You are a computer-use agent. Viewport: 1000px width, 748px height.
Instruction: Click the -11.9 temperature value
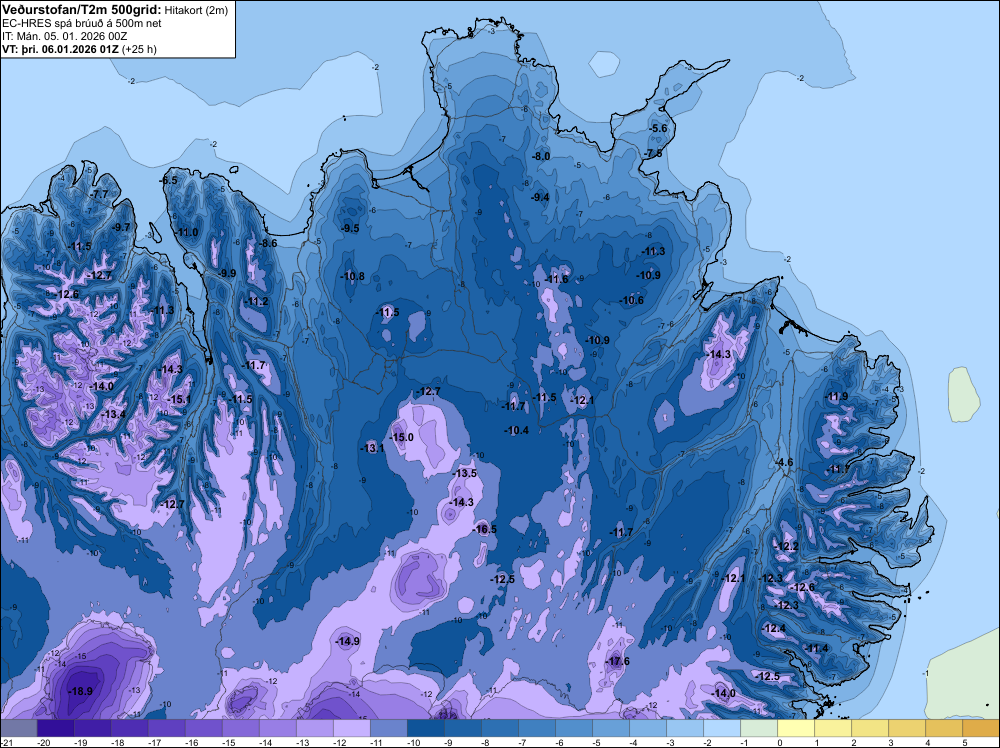pyautogui.click(x=836, y=396)
